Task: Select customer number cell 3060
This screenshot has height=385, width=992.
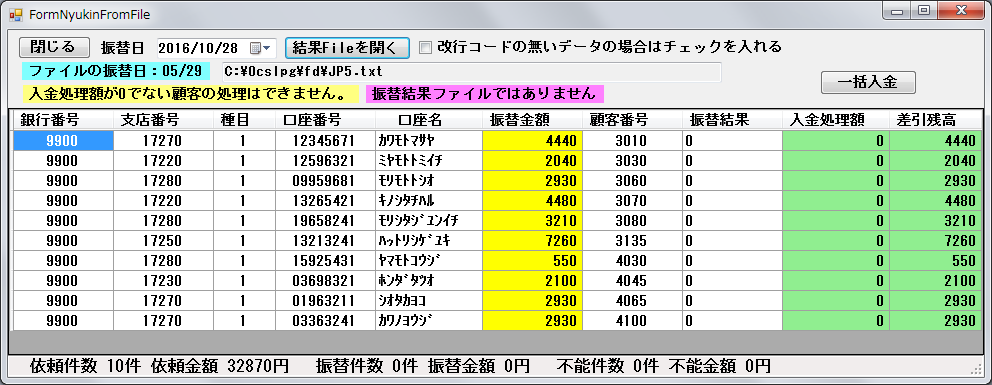Action: click(632, 181)
